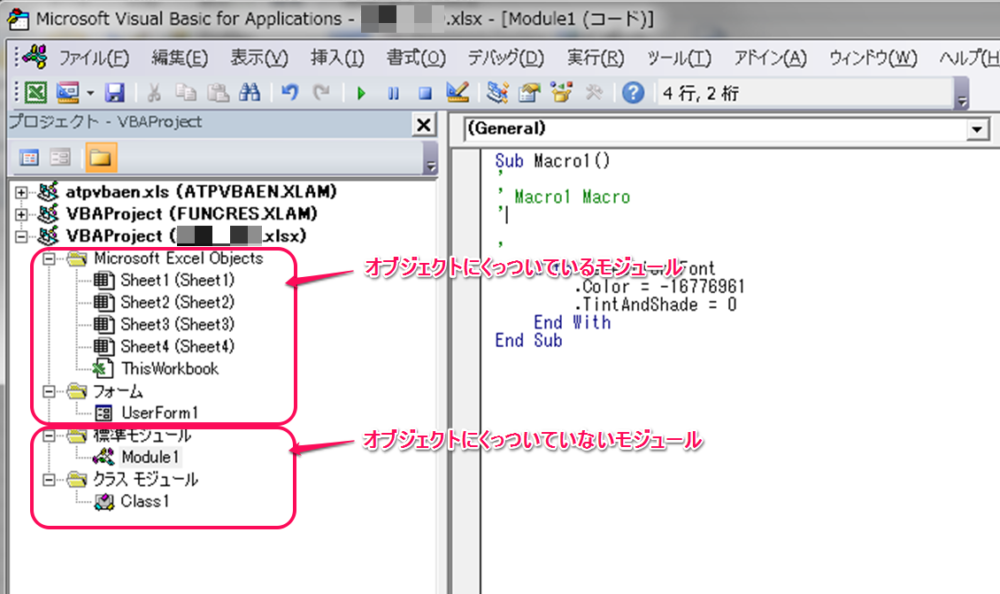Viewport: 1000px width, 594px height.
Task: Click the Save floppy disk icon
Action: point(114,93)
